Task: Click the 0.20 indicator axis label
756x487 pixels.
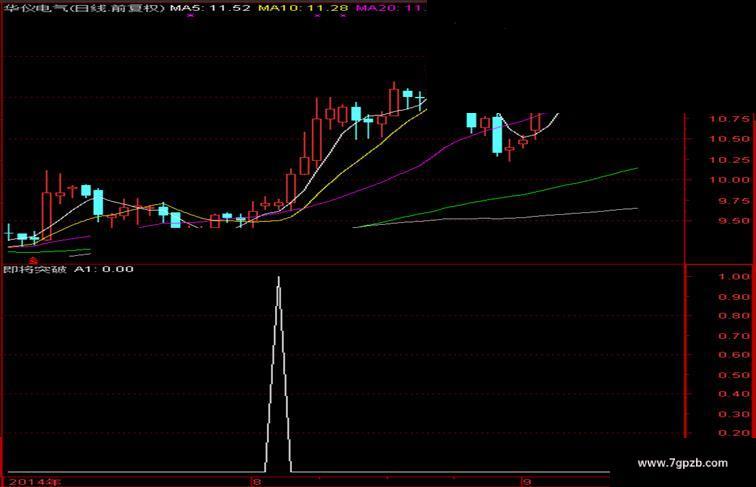Action: coord(734,433)
